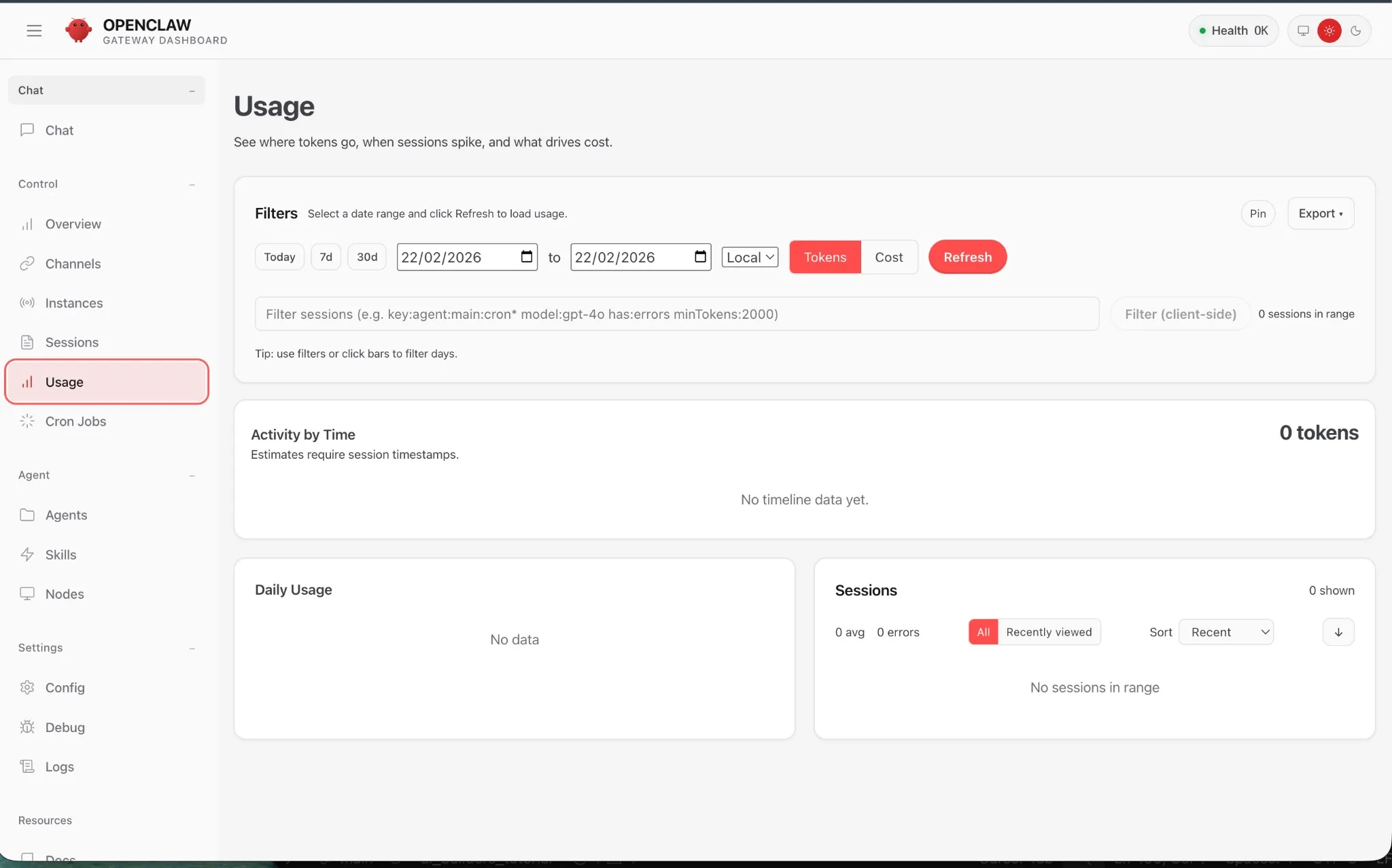Toggle sort direction arrow in Sessions
This screenshot has height=868, width=1392.
[x=1338, y=632]
